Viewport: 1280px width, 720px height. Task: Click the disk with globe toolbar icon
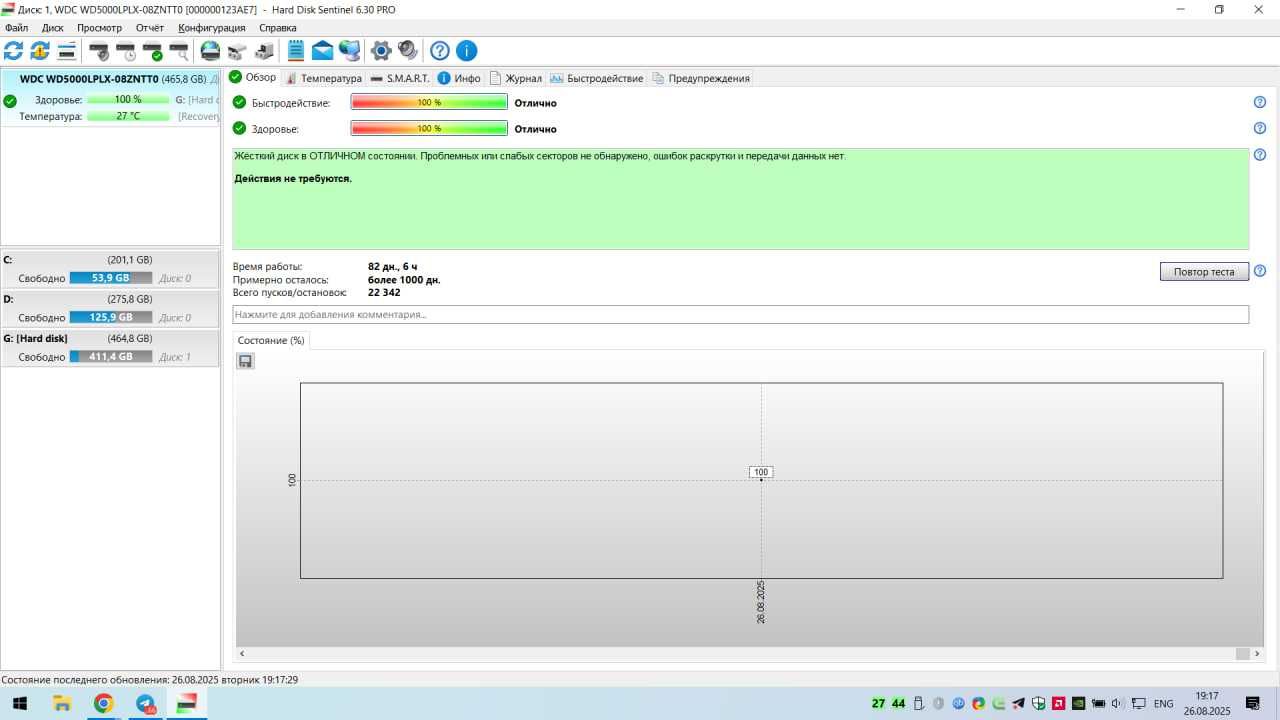tap(210, 51)
